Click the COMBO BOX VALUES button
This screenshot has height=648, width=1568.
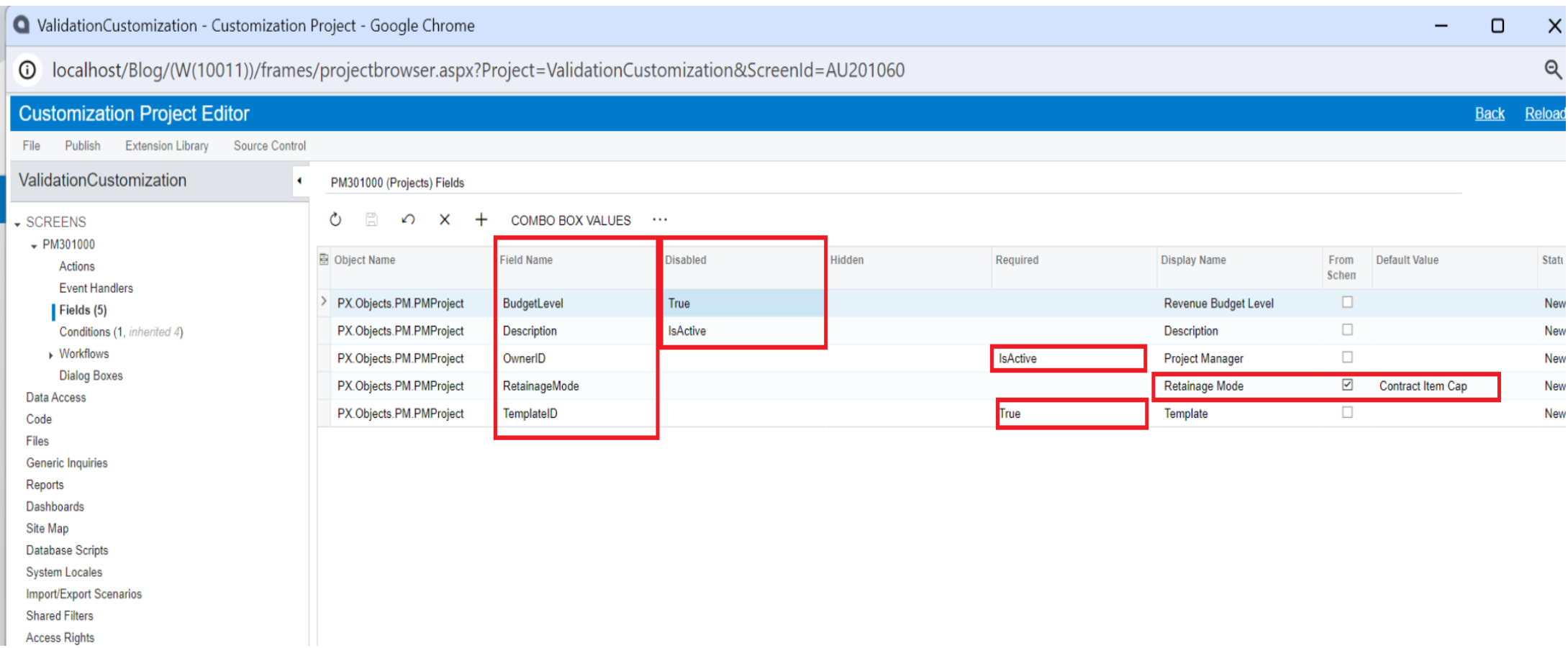(571, 221)
